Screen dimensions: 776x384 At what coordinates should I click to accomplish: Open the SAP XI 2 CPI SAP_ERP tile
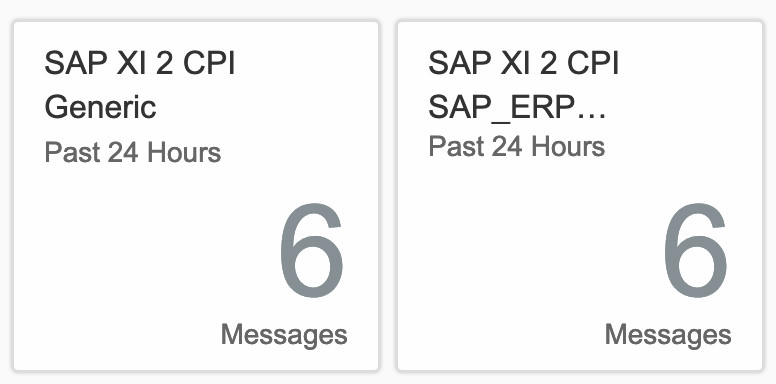[580, 195]
